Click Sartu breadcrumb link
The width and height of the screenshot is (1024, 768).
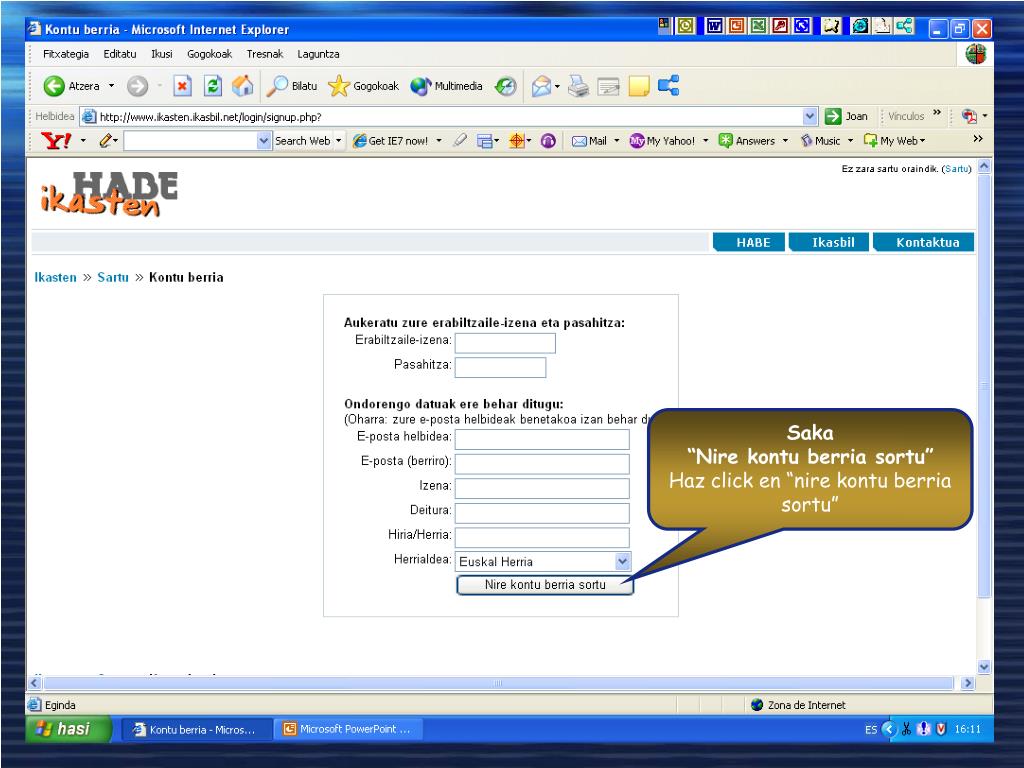[x=113, y=277]
